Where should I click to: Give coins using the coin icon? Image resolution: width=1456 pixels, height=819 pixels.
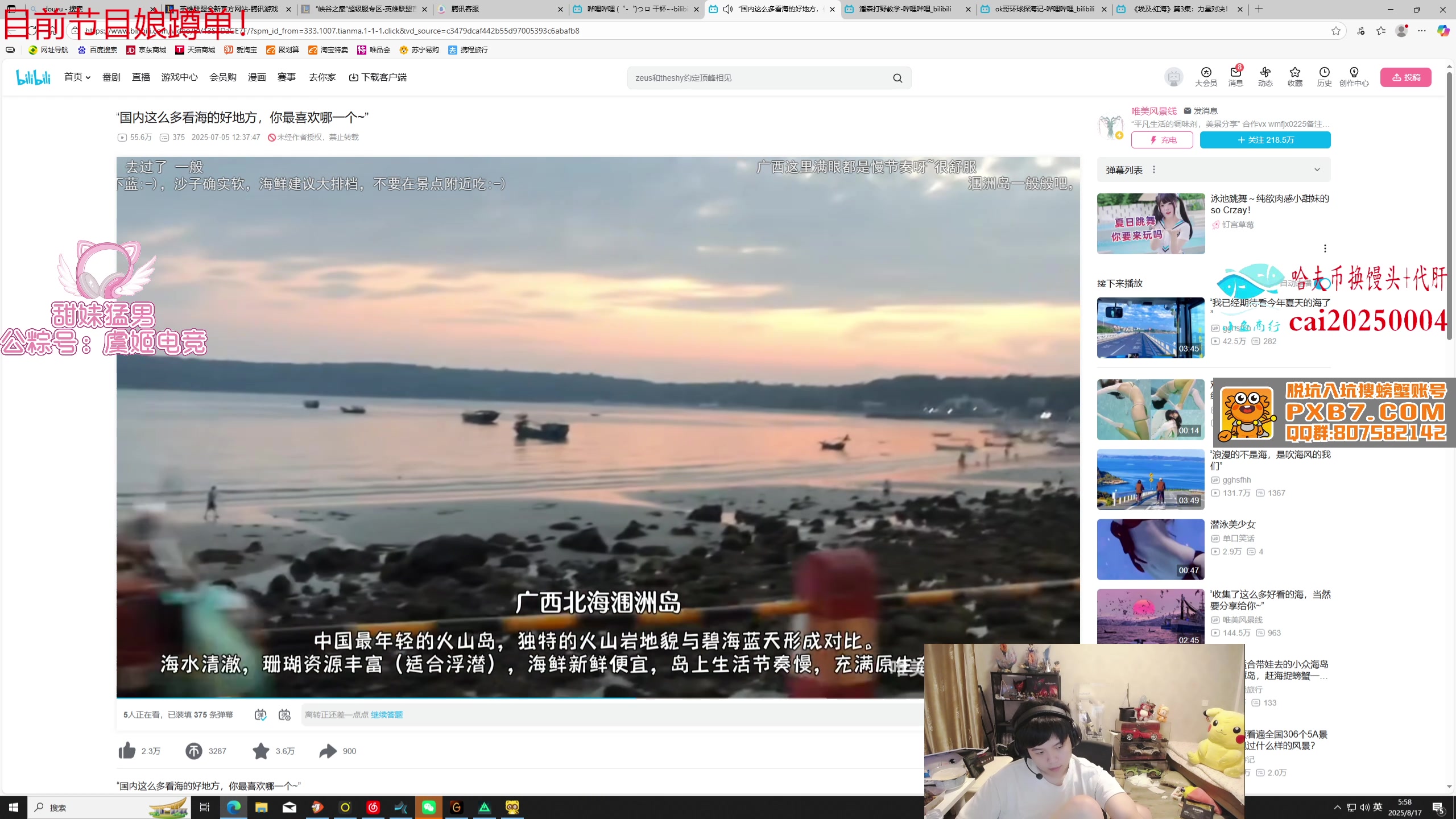tap(193, 751)
